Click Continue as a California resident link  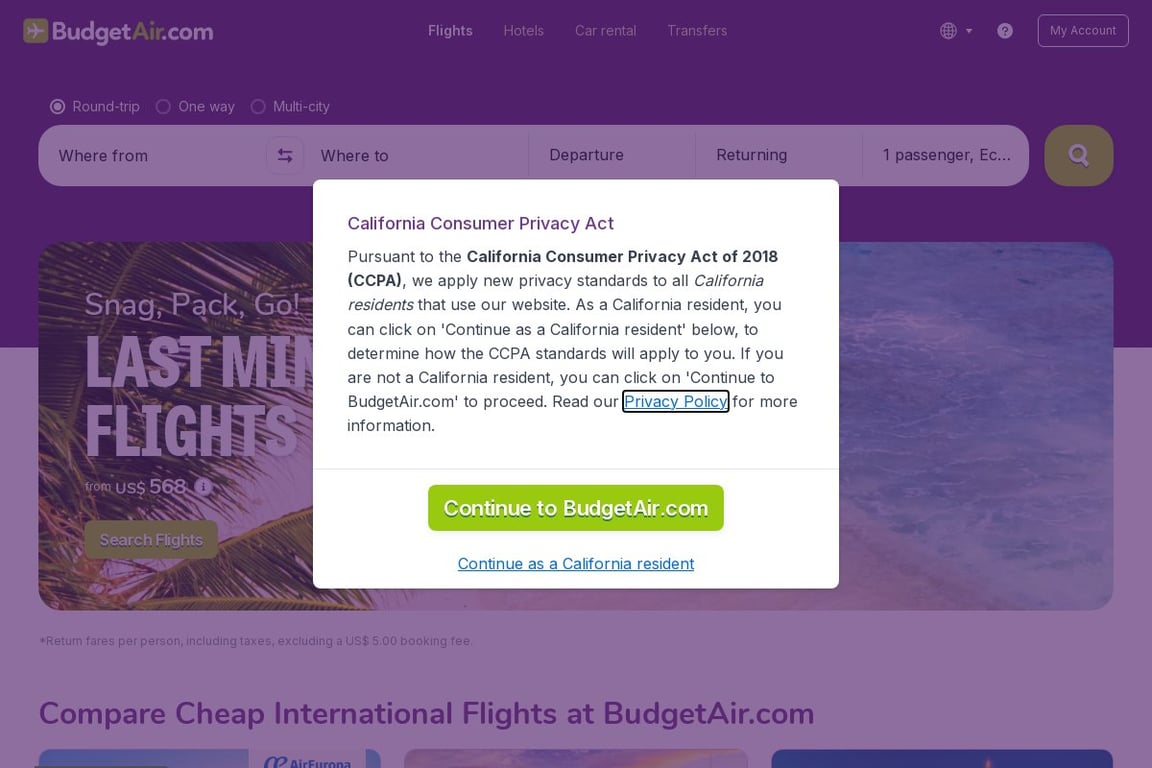click(575, 564)
